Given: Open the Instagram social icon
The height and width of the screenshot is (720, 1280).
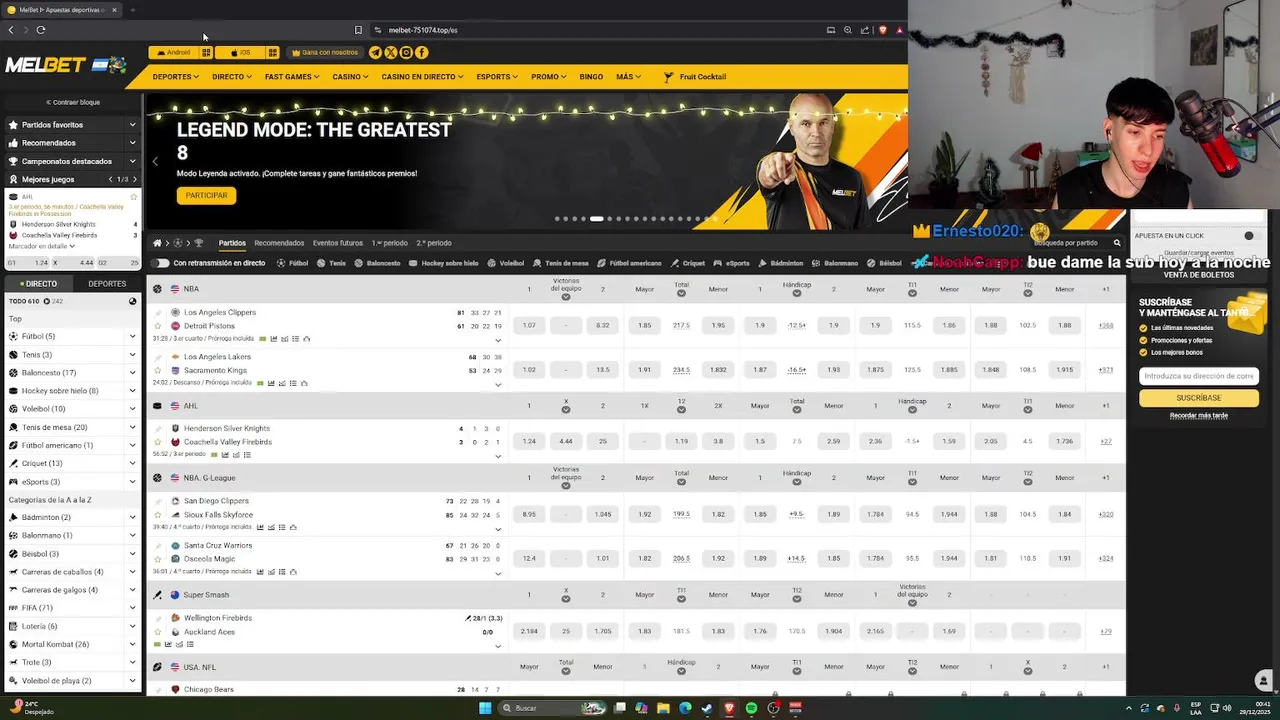Looking at the screenshot, I should [406, 52].
